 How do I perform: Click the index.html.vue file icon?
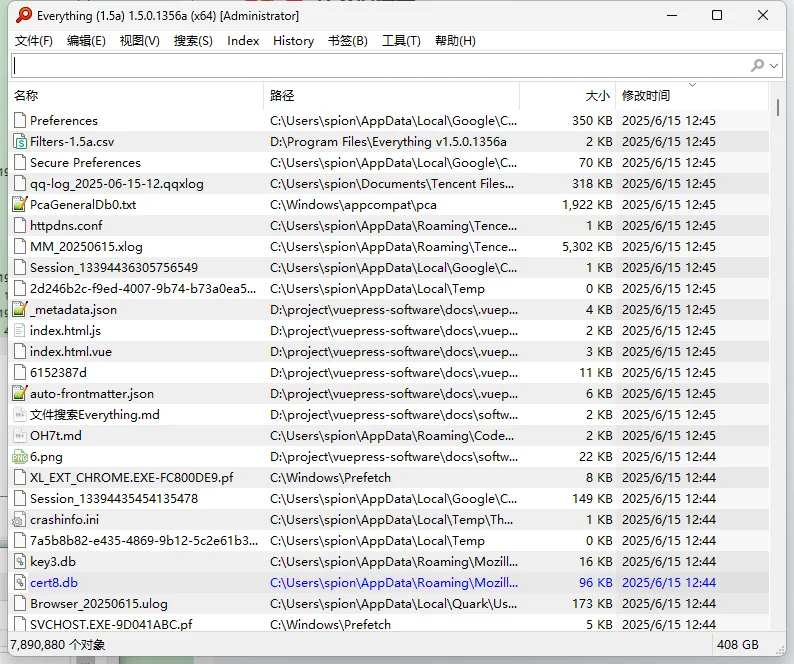pos(20,351)
